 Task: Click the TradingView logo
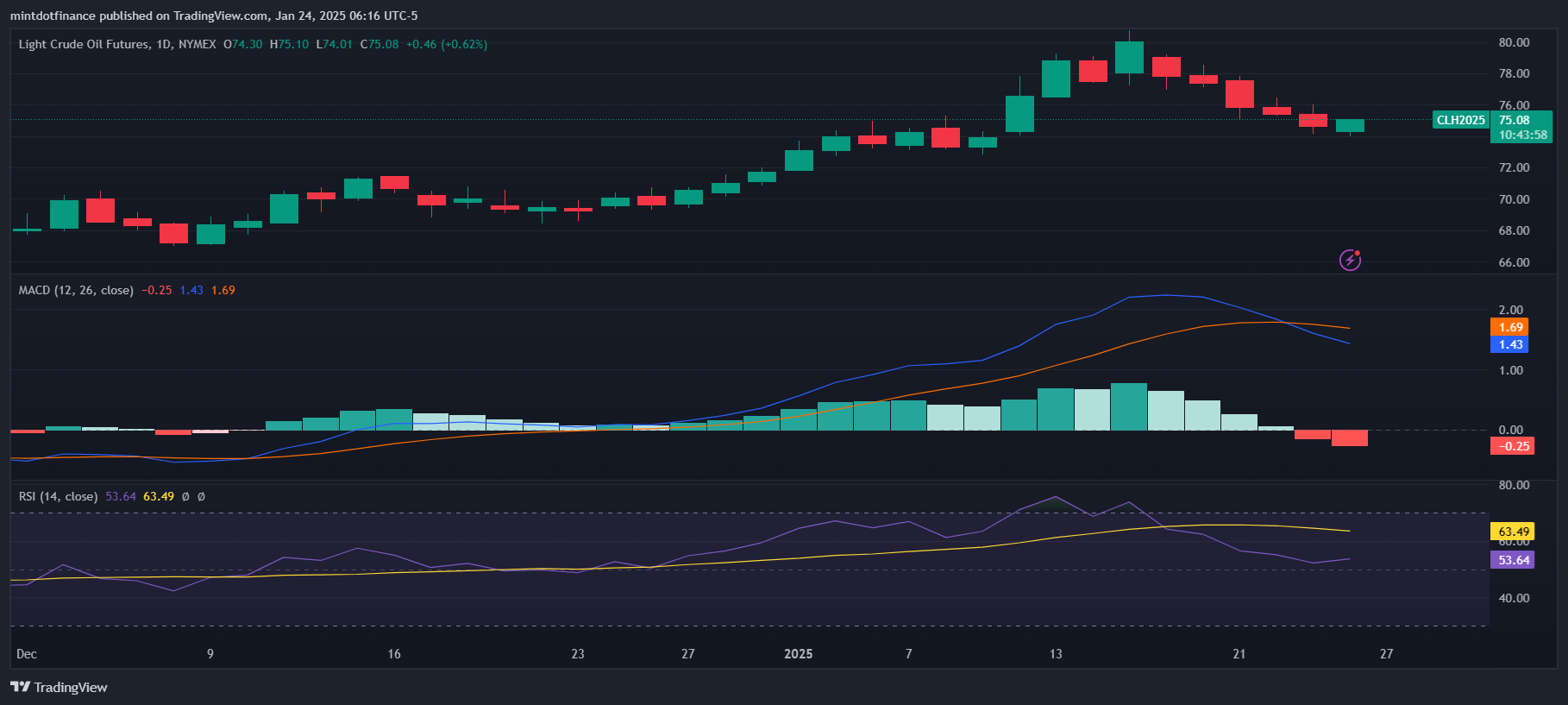tap(59, 687)
